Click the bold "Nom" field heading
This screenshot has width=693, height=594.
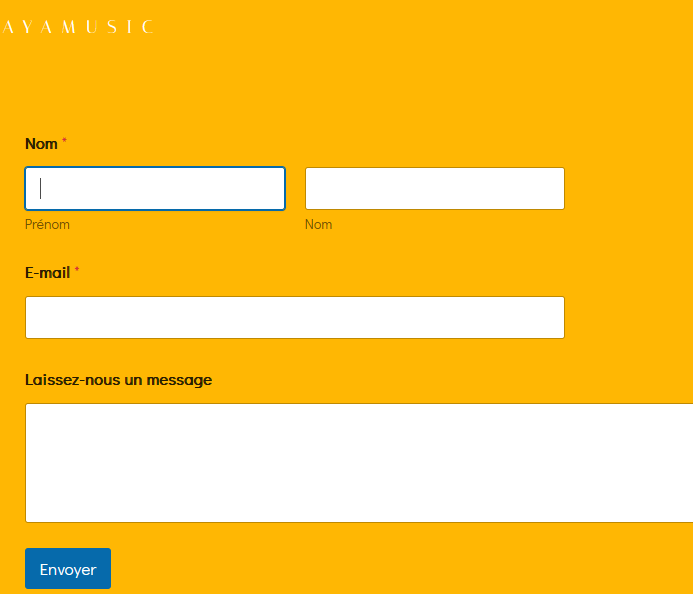pyautogui.click(x=41, y=144)
